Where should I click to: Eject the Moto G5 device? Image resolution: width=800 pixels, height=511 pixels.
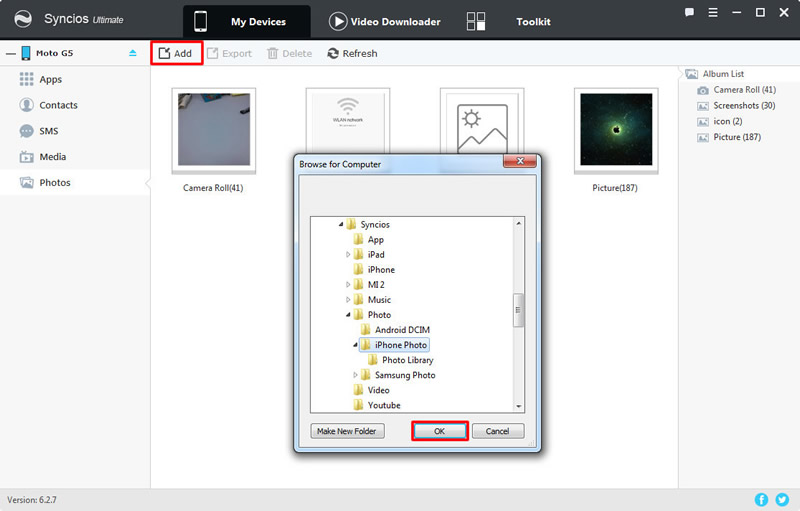tap(133, 53)
